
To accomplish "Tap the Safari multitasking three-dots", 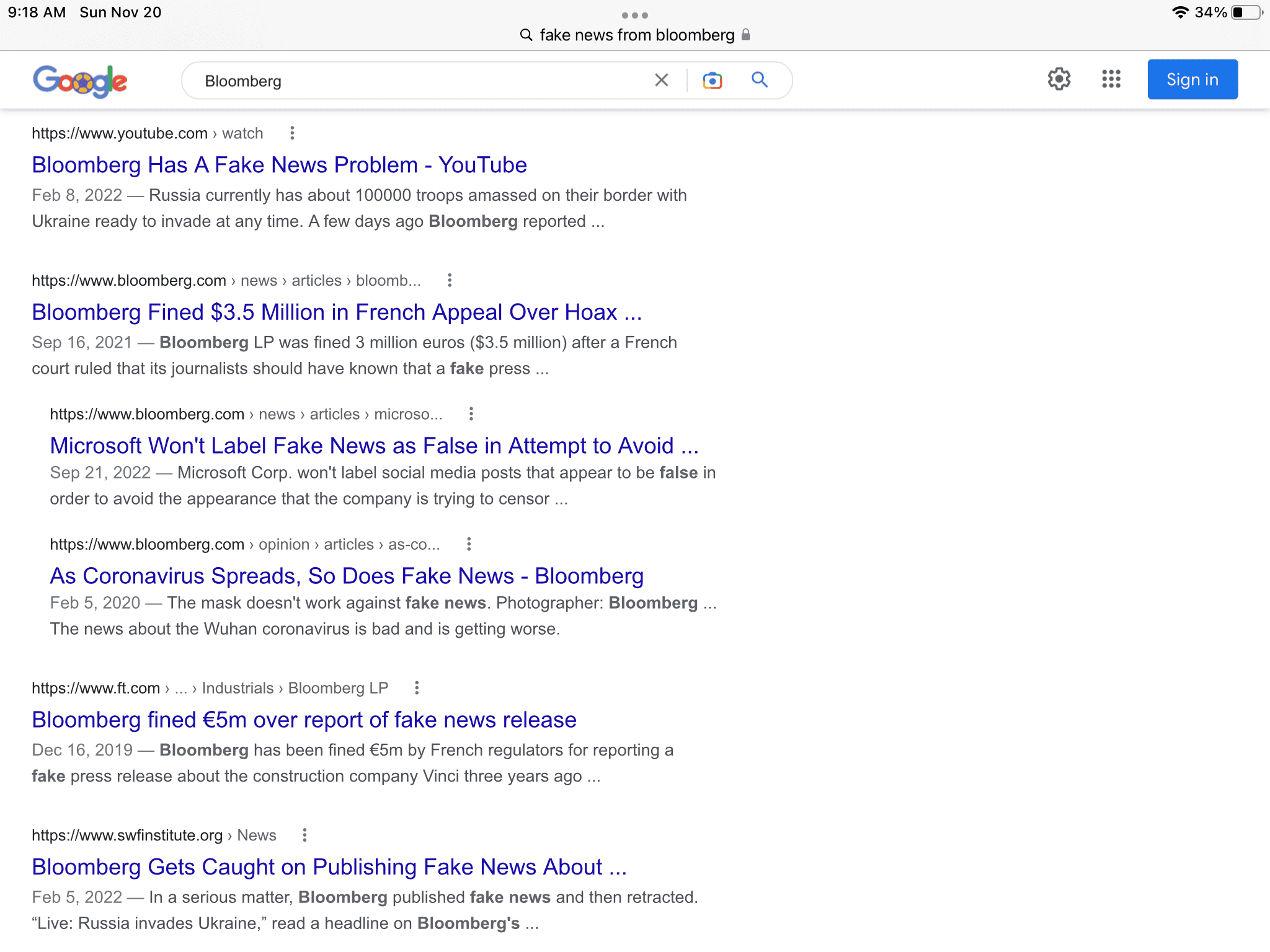I will (x=635, y=15).
